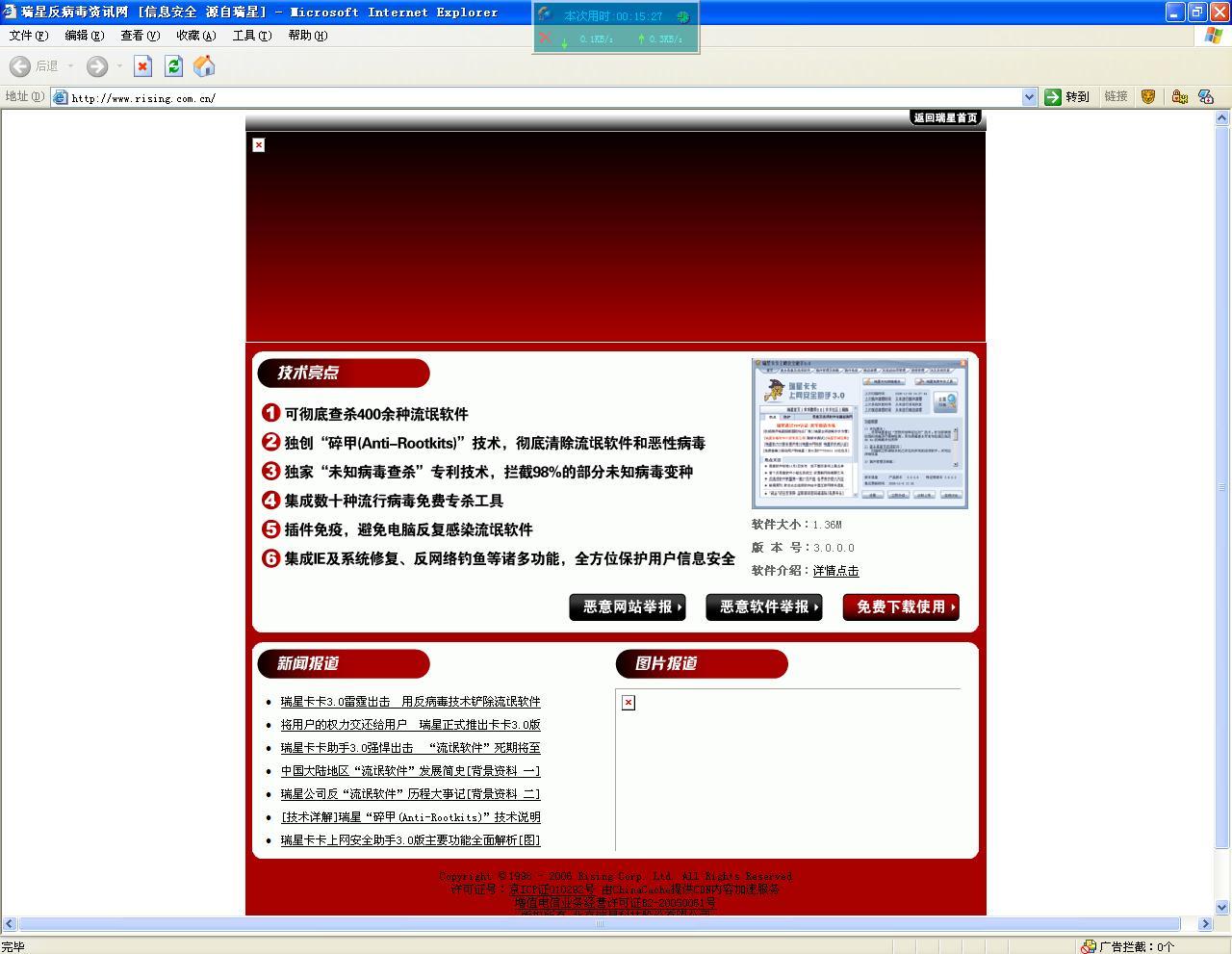Open the 文件(F) menu
This screenshot has height=954, width=1232.
click(28, 36)
